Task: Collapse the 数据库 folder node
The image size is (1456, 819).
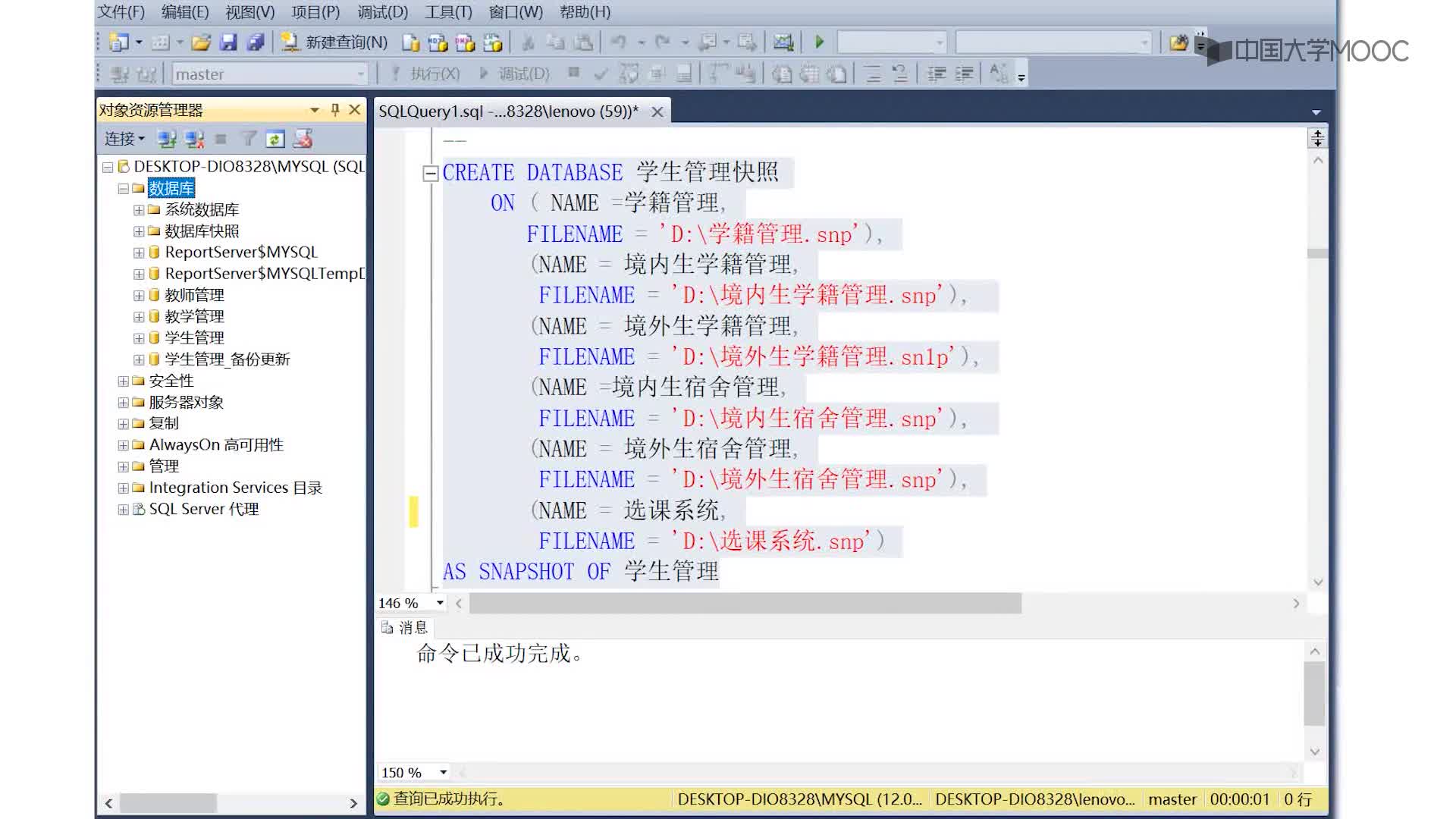Action: (123, 188)
